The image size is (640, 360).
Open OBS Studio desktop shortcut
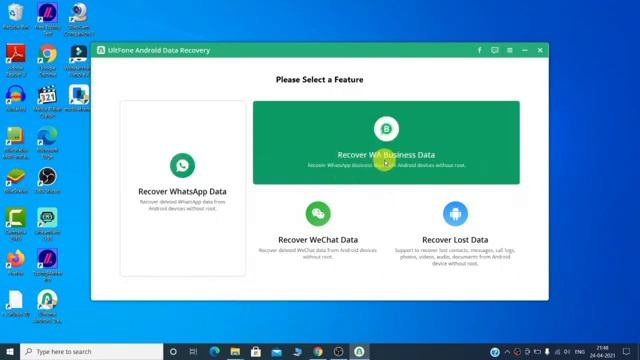point(48,180)
